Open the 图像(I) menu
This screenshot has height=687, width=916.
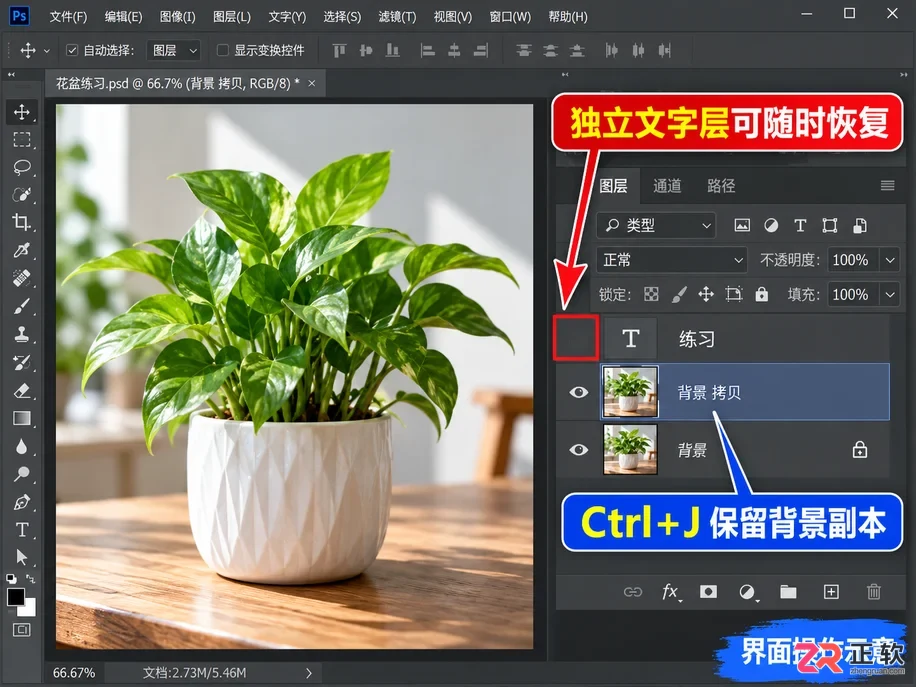click(178, 17)
